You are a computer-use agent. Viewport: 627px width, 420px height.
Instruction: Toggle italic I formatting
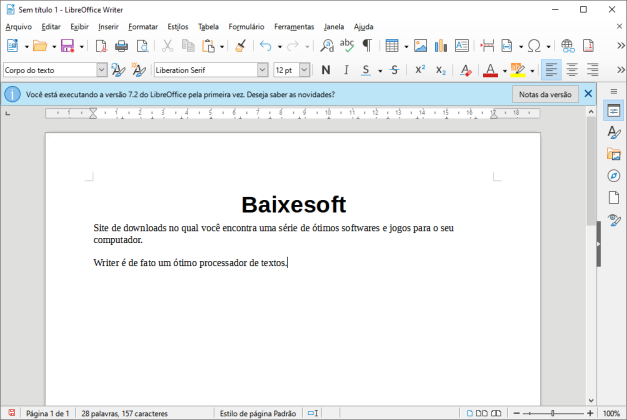pyautogui.click(x=346, y=70)
